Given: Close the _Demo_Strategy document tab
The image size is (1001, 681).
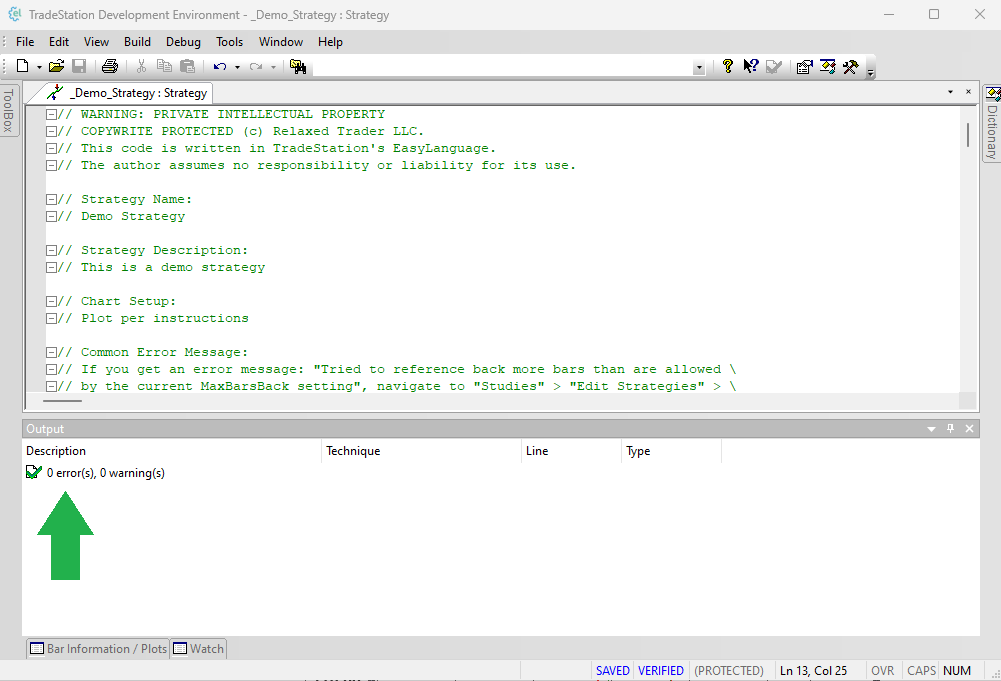Looking at the screenshot, I should click(968, 92).
